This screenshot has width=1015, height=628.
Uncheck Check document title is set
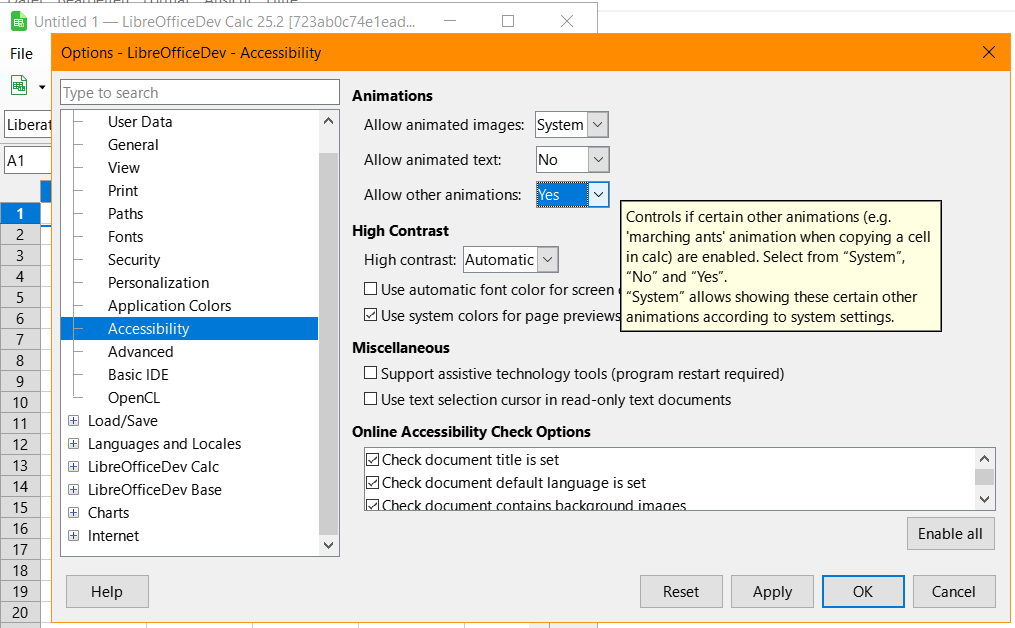[x=372, y=460]
